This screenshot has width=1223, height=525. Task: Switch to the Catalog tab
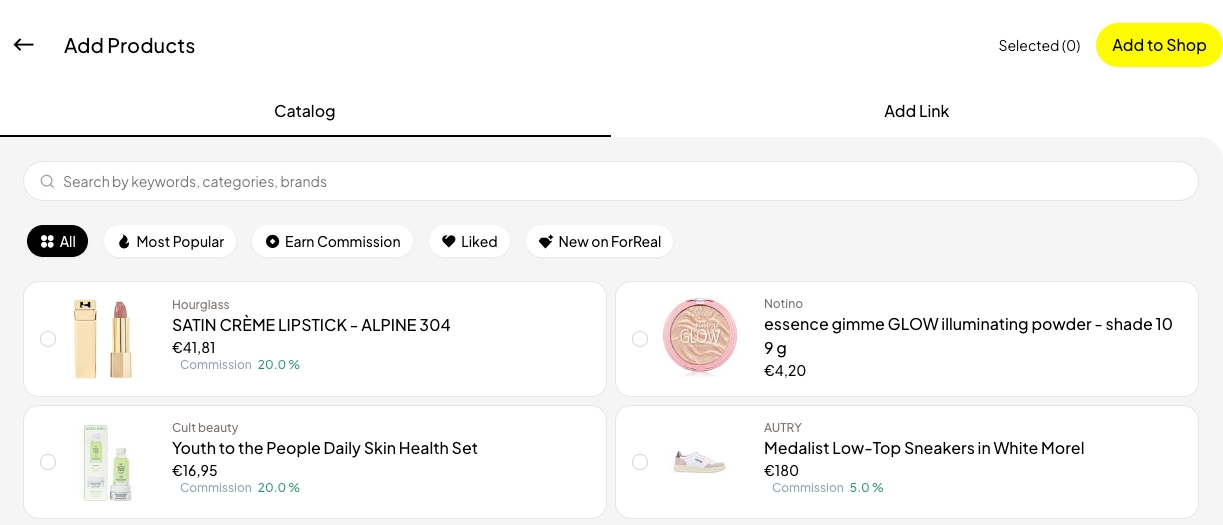305,111
